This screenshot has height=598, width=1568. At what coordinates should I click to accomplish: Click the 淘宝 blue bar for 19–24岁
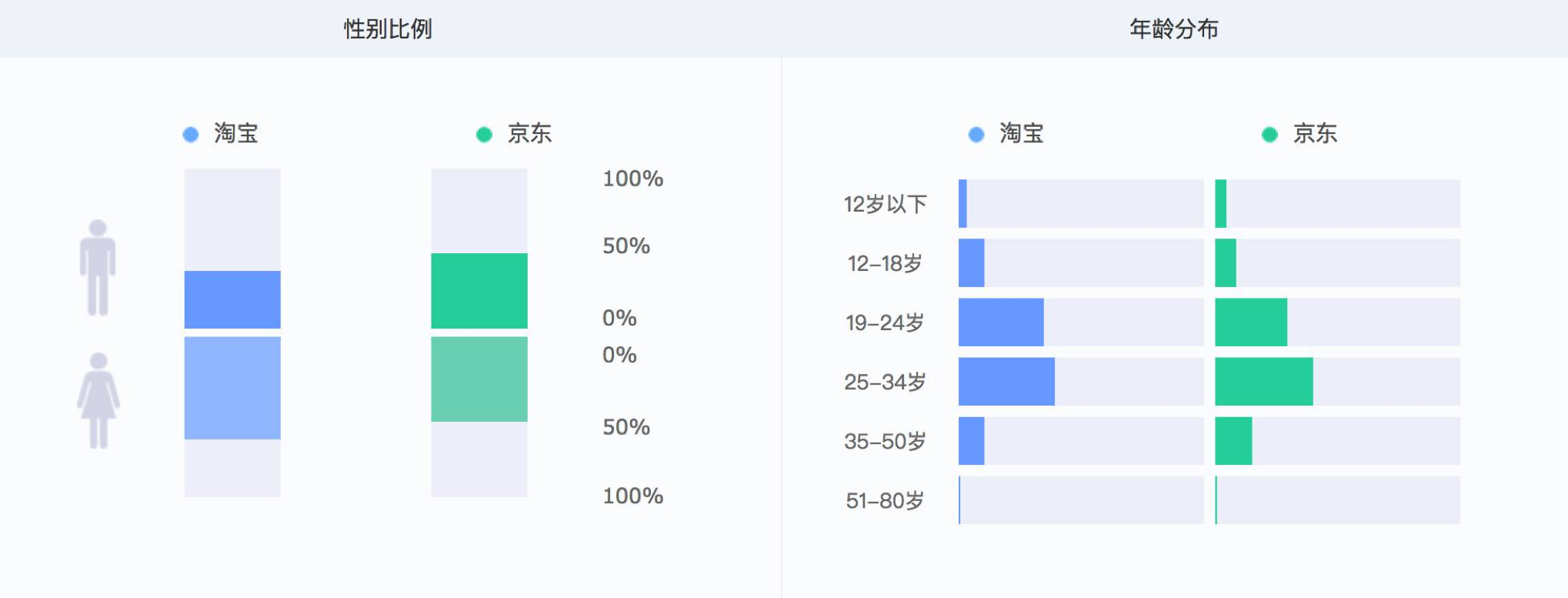coord(1001,322)
